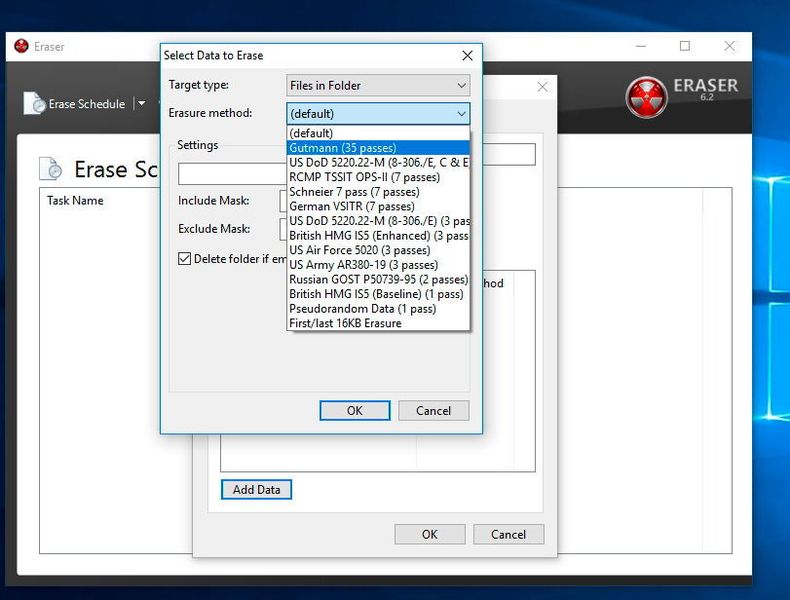The width and height of the screenshot is (790, 600).
Task: Click the Erase Schedule heading document icon
Action: pos(50,169)
